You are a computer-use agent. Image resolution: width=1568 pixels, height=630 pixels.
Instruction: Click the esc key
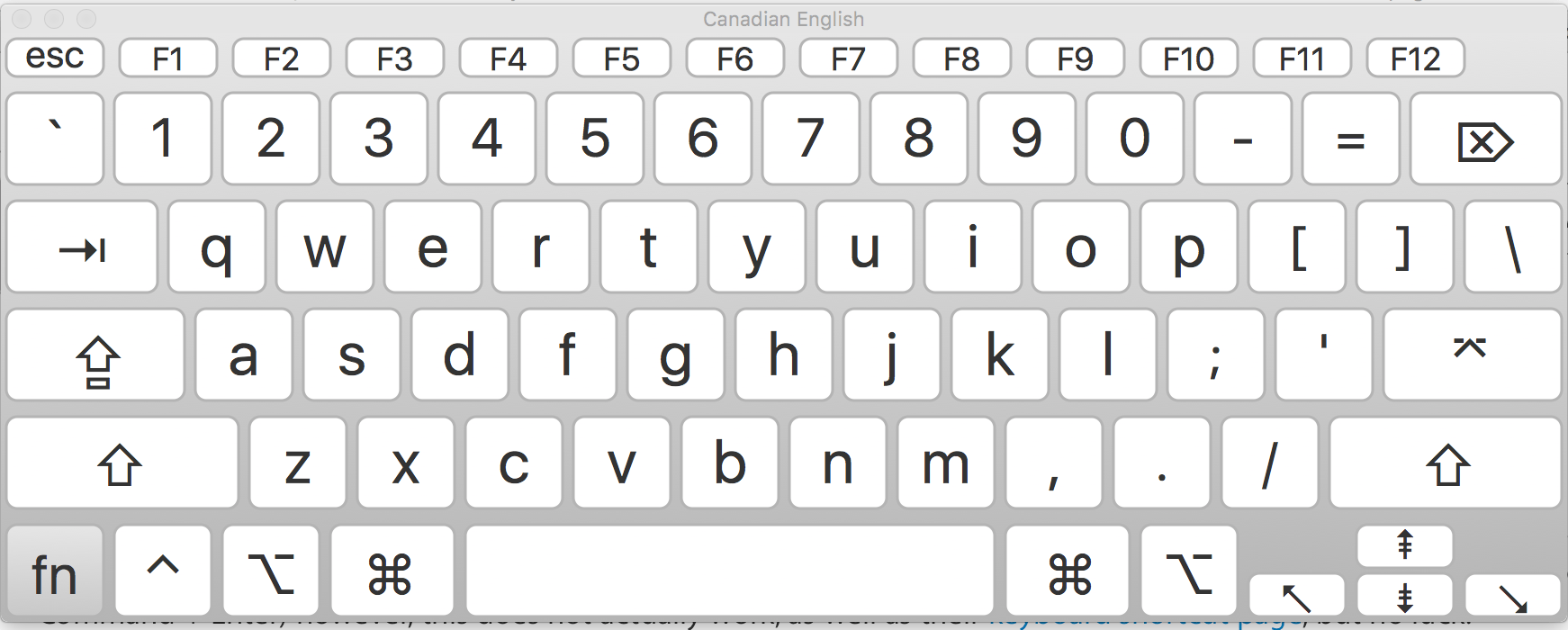(x=55, y=58)
